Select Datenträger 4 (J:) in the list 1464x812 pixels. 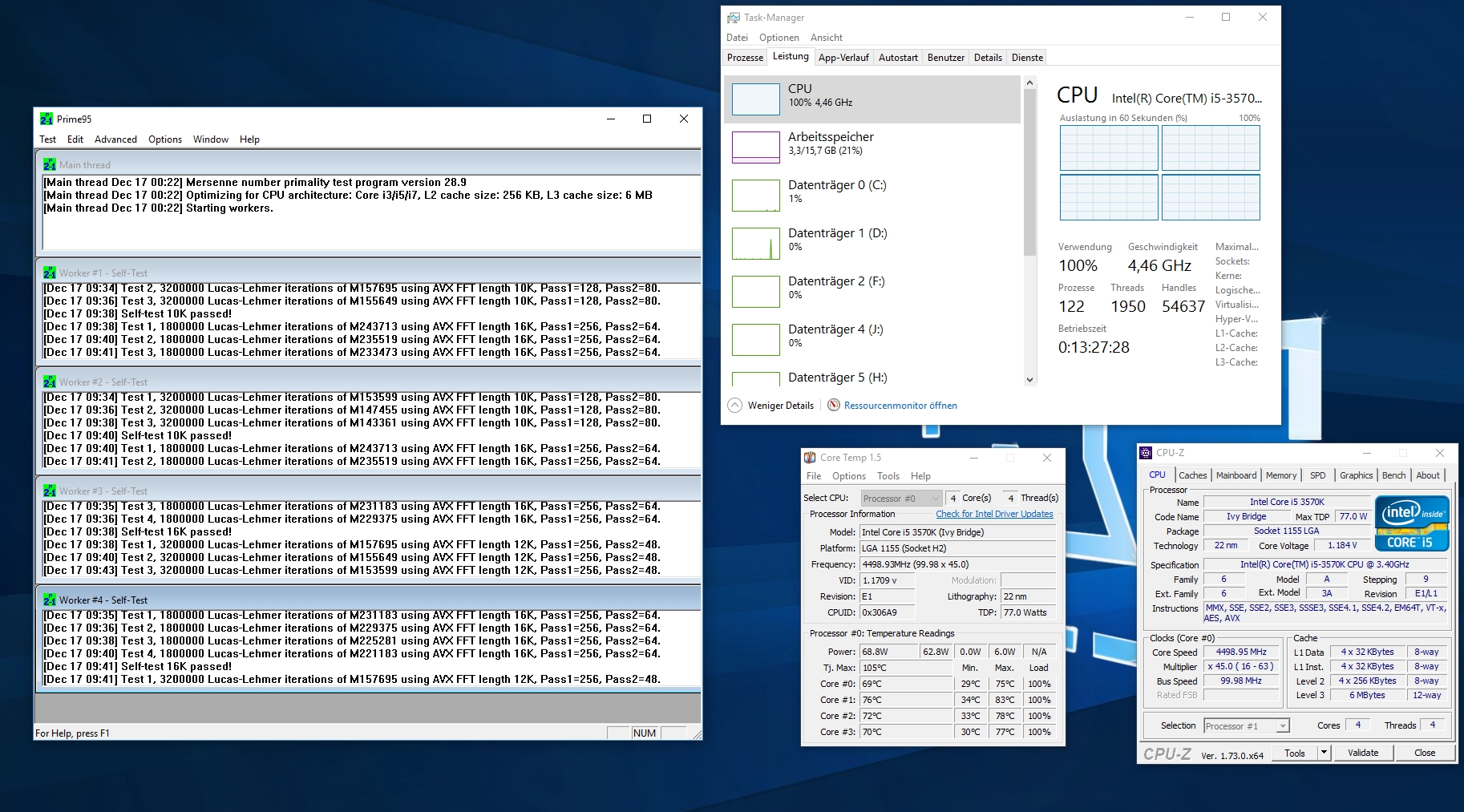pyautogui.click(x=872, y=339)
